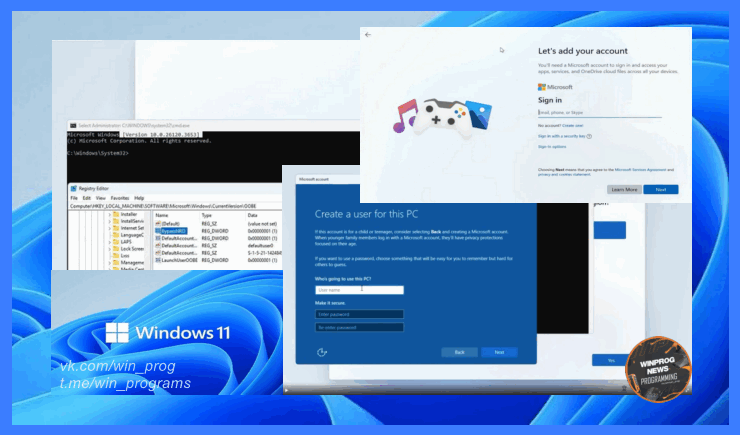The height and width of the screenshot is (435, 740).
Task: Click the LAPS folder icon in registry tree
Action: tap(116, 242)
